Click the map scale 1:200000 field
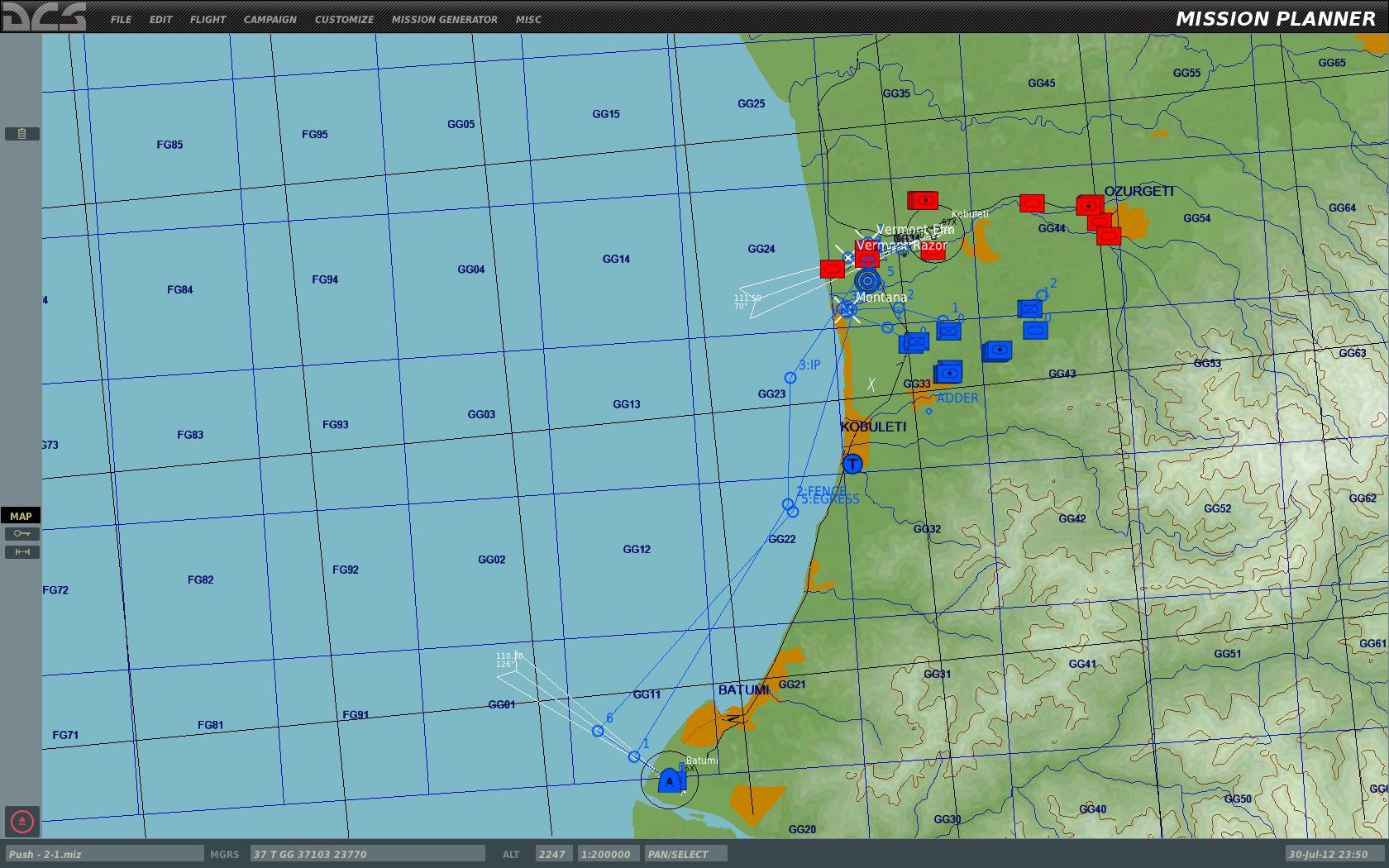The width and height of the screenshot is (1389, 868). click(x=608, y=854)
